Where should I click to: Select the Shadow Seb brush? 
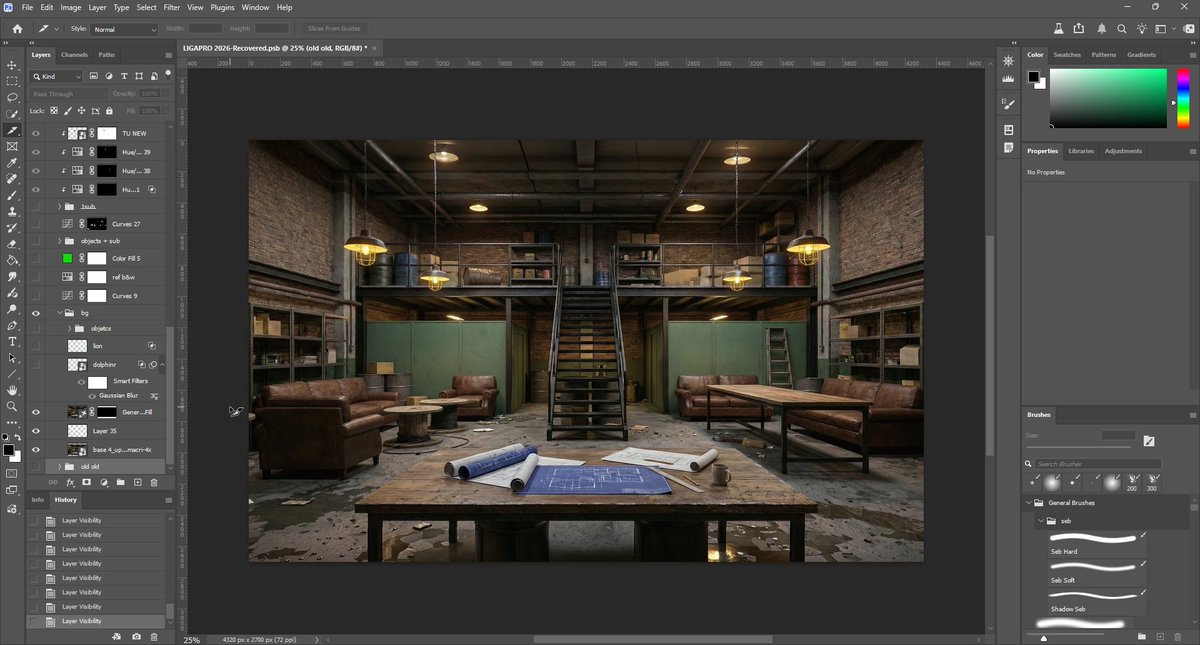(1096, 601)
